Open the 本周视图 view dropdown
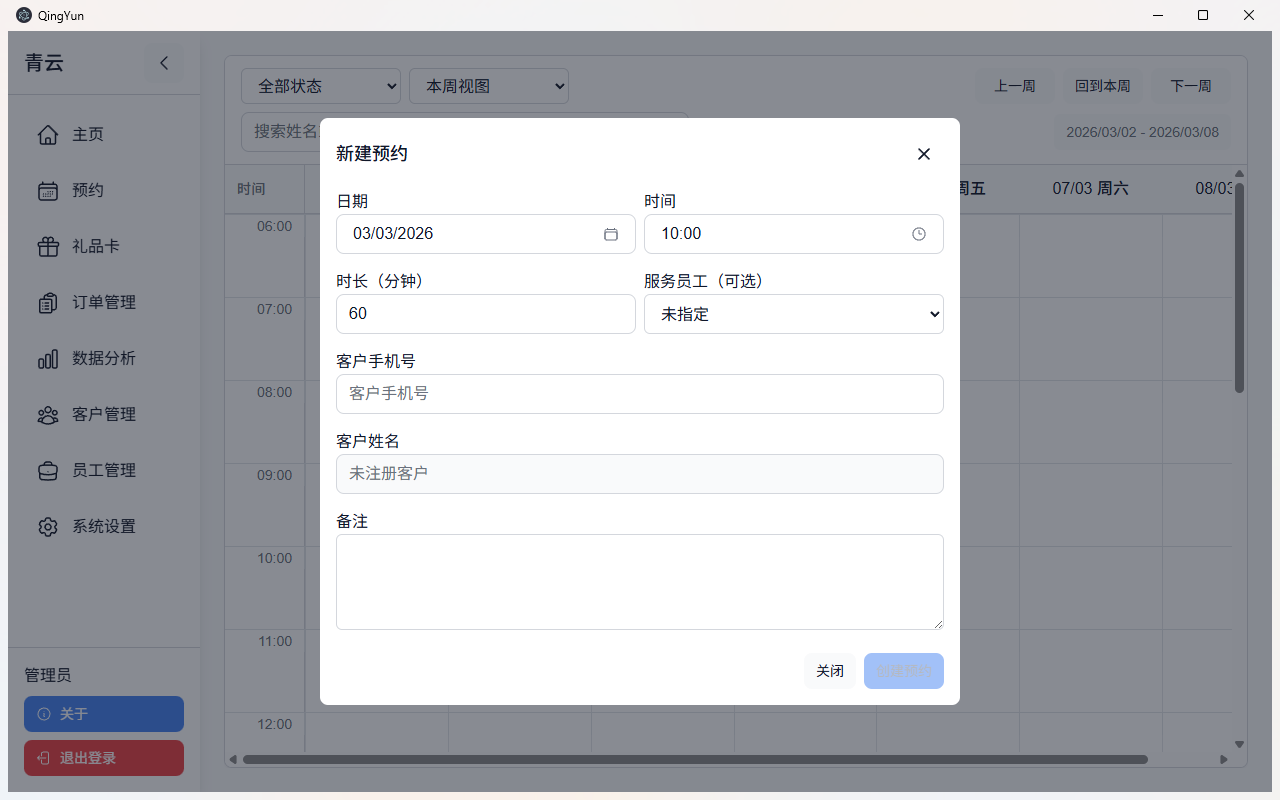The width and height of the screenshot is (1280, 800). pyautogui.click(x=489, y=86)
